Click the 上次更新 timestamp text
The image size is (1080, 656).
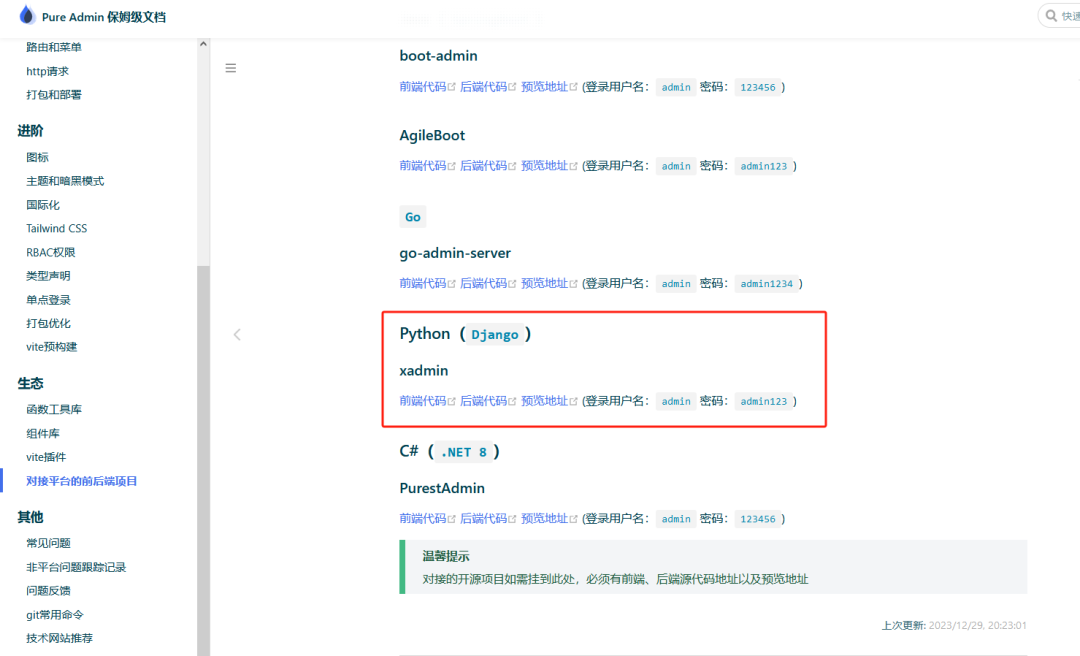954,626
